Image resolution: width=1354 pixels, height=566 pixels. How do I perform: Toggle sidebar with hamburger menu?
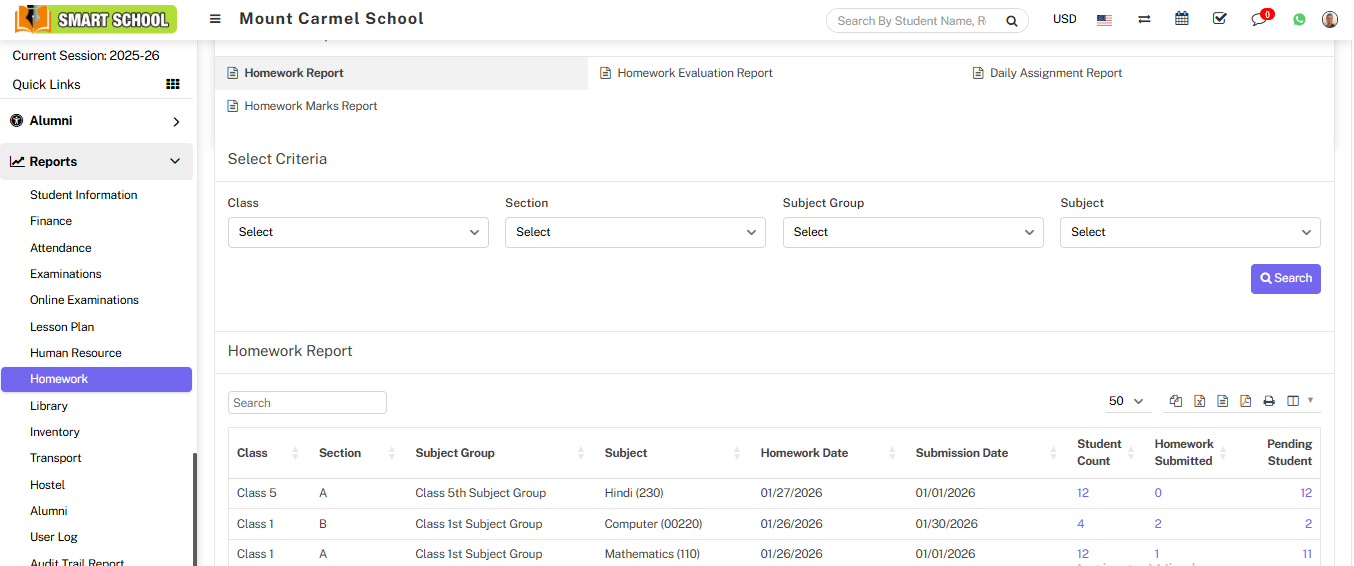pyautogui.click(x=215, y=19)
